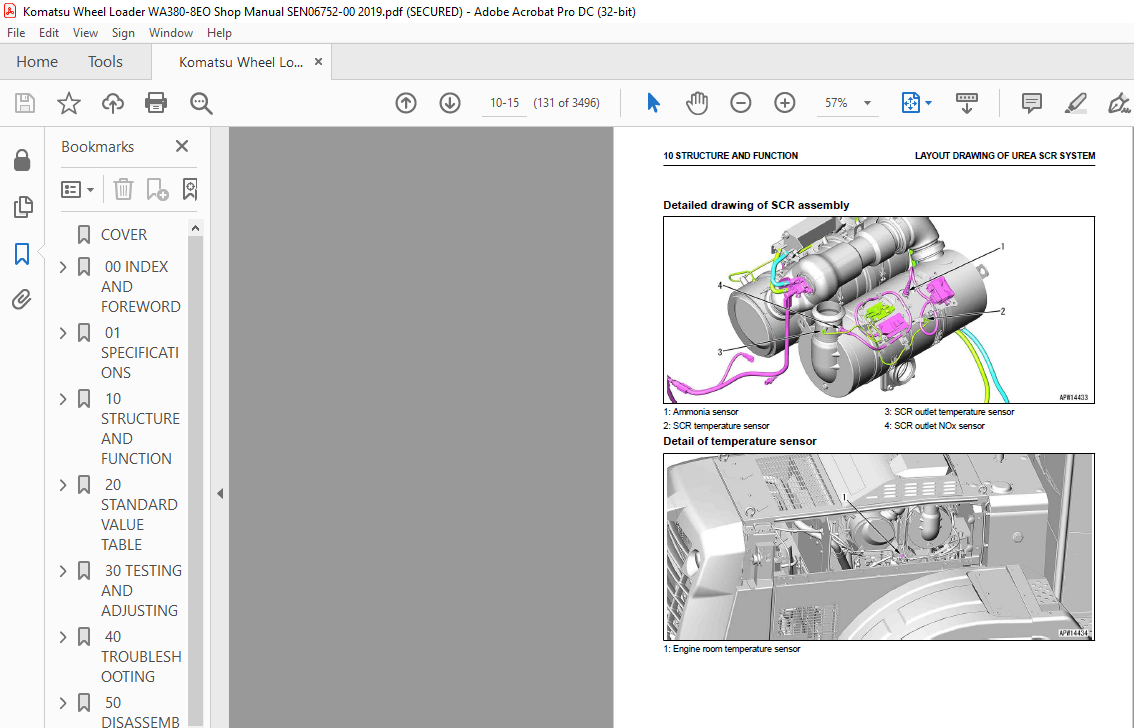Add a comment sticky note
The image size is (1134, 728).
point(1031,103)
